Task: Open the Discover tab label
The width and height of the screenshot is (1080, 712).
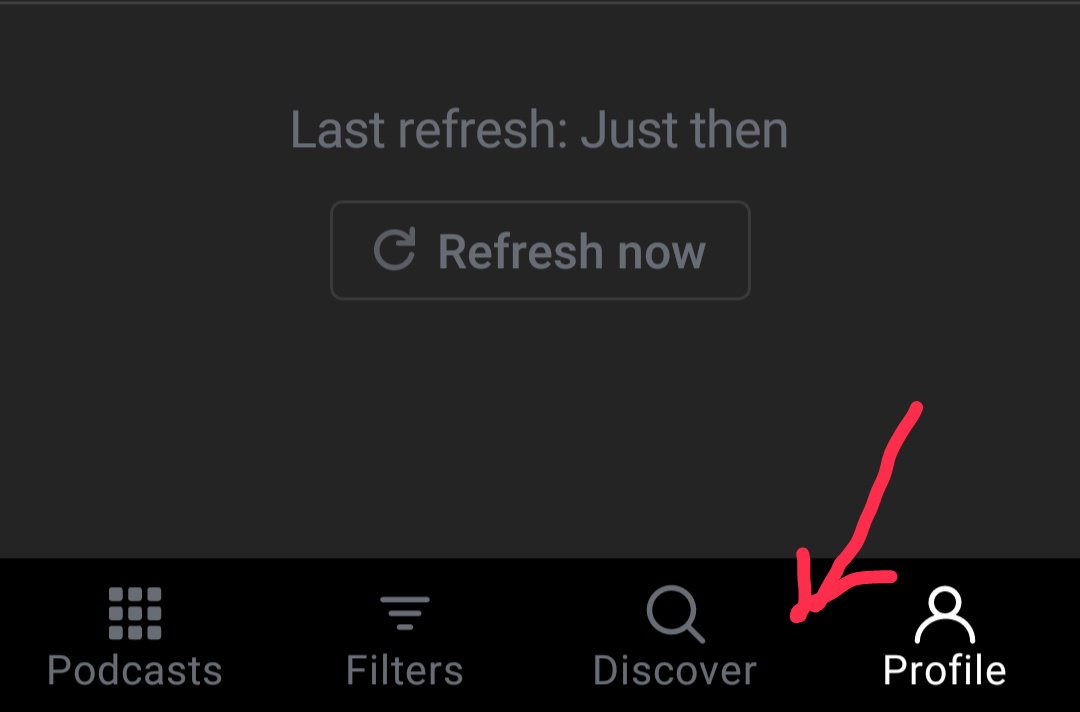Action: 675,670
